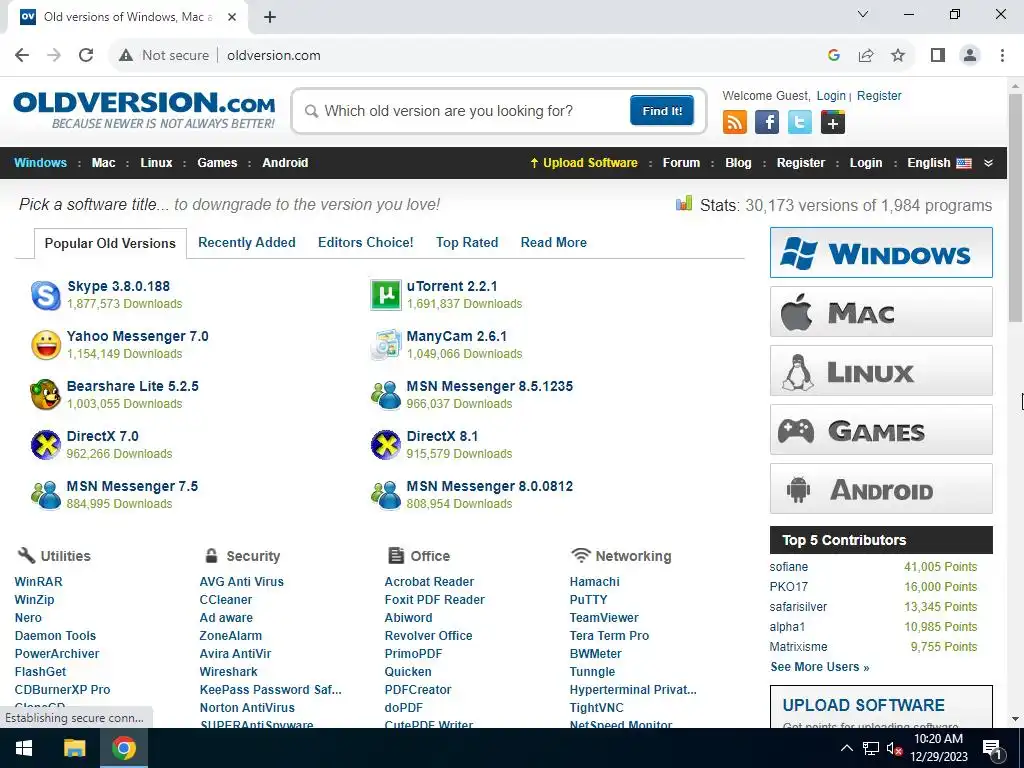This screenshot has height=768, width=1024.
Task: Switch to the Recently Added tab
Action: click(x=247, y=242)
